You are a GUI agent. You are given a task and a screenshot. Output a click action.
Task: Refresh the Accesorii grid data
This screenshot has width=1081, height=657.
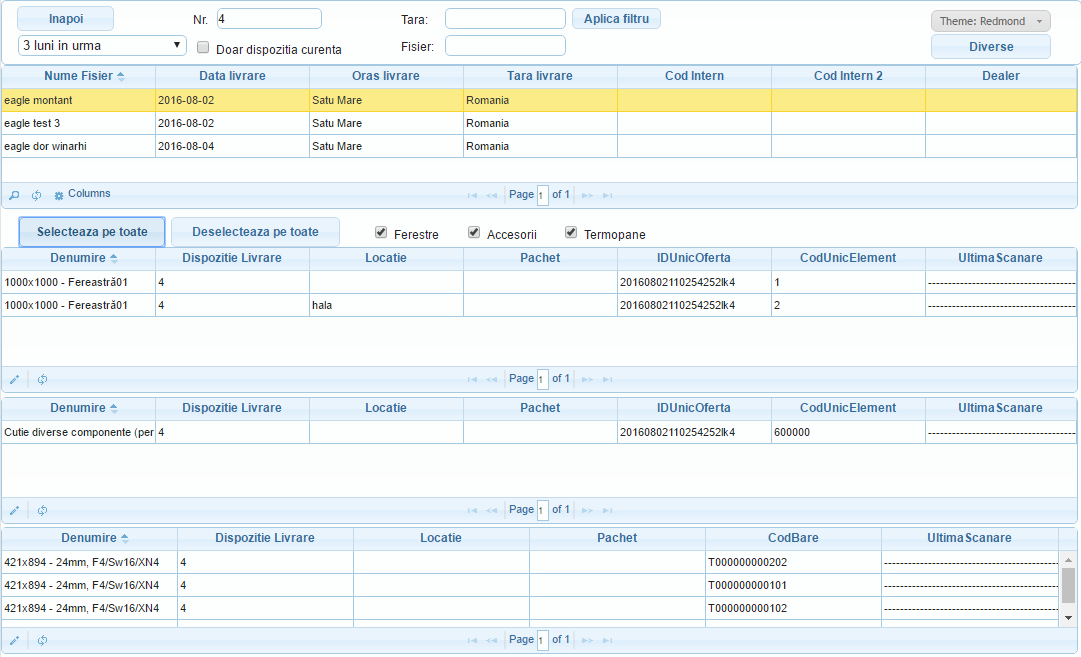[x=42, y=509]
